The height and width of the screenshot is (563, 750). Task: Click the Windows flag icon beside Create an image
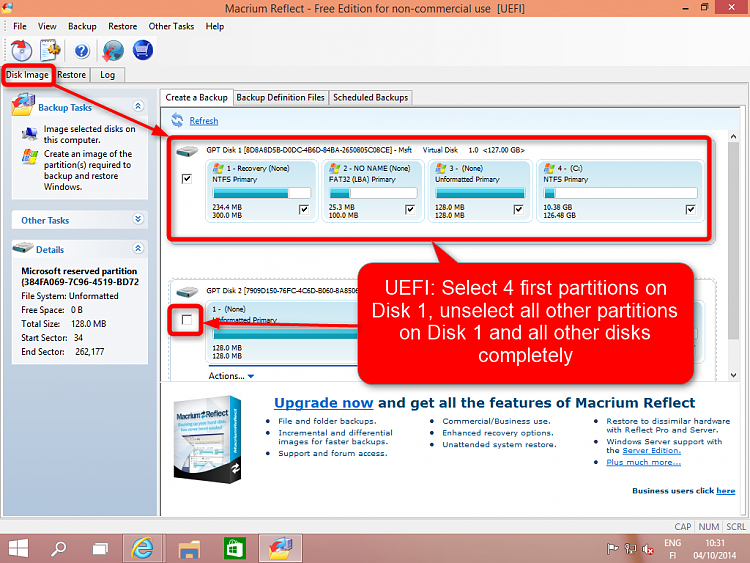coord(30,156)
